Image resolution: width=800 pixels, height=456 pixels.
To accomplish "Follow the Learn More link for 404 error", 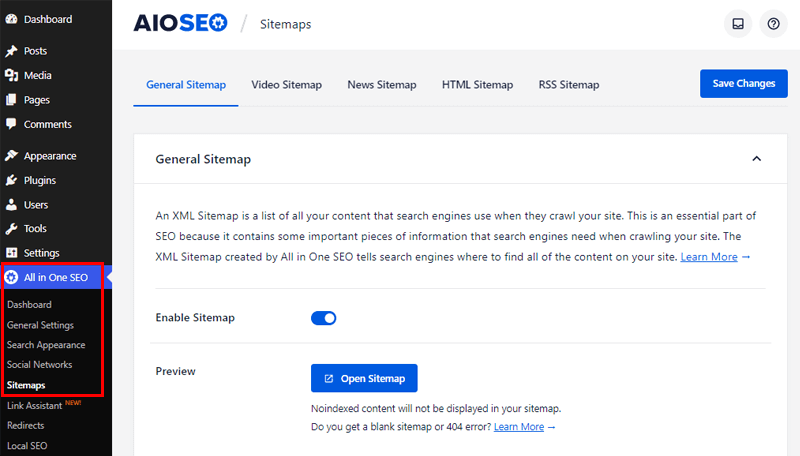I will point(519,427).
